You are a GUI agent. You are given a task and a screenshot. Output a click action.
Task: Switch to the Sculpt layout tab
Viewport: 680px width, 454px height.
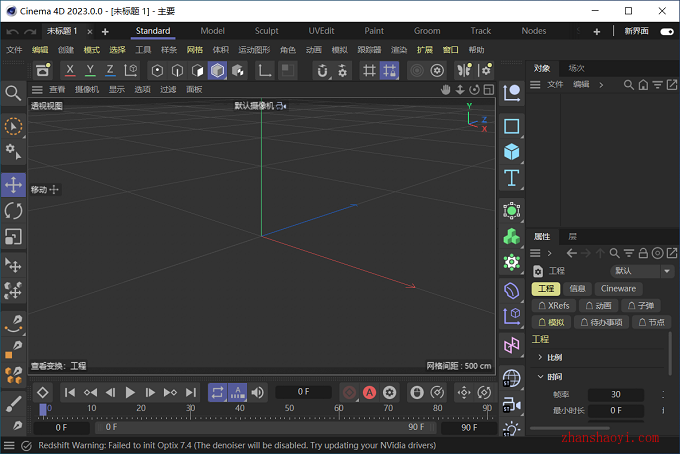coord(266,31)
